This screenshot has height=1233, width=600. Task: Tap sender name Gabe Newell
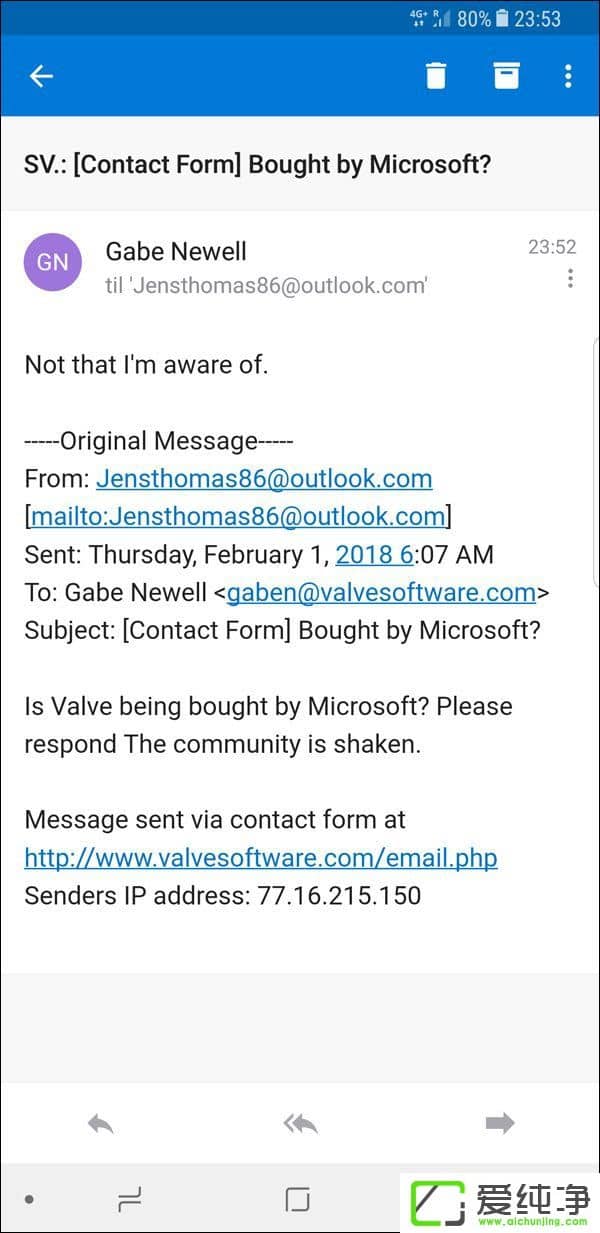click(176, 251)
